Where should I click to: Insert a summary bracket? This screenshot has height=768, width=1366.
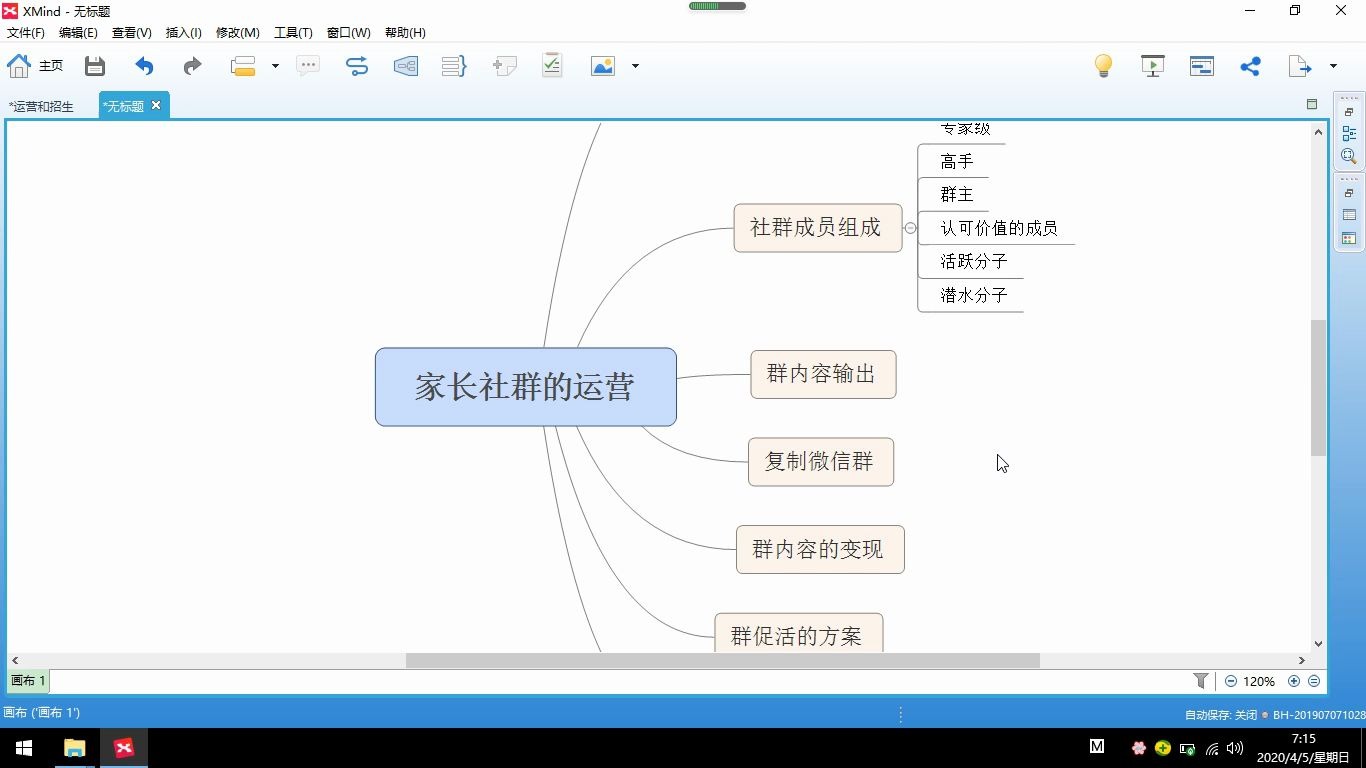pyautogui.click(x=454, y=66)
